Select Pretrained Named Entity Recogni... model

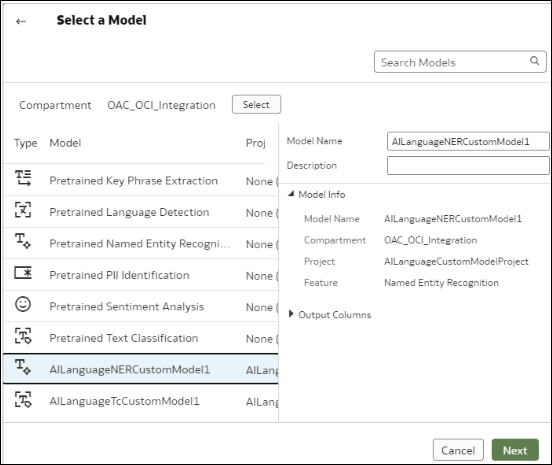click(140, 244)
